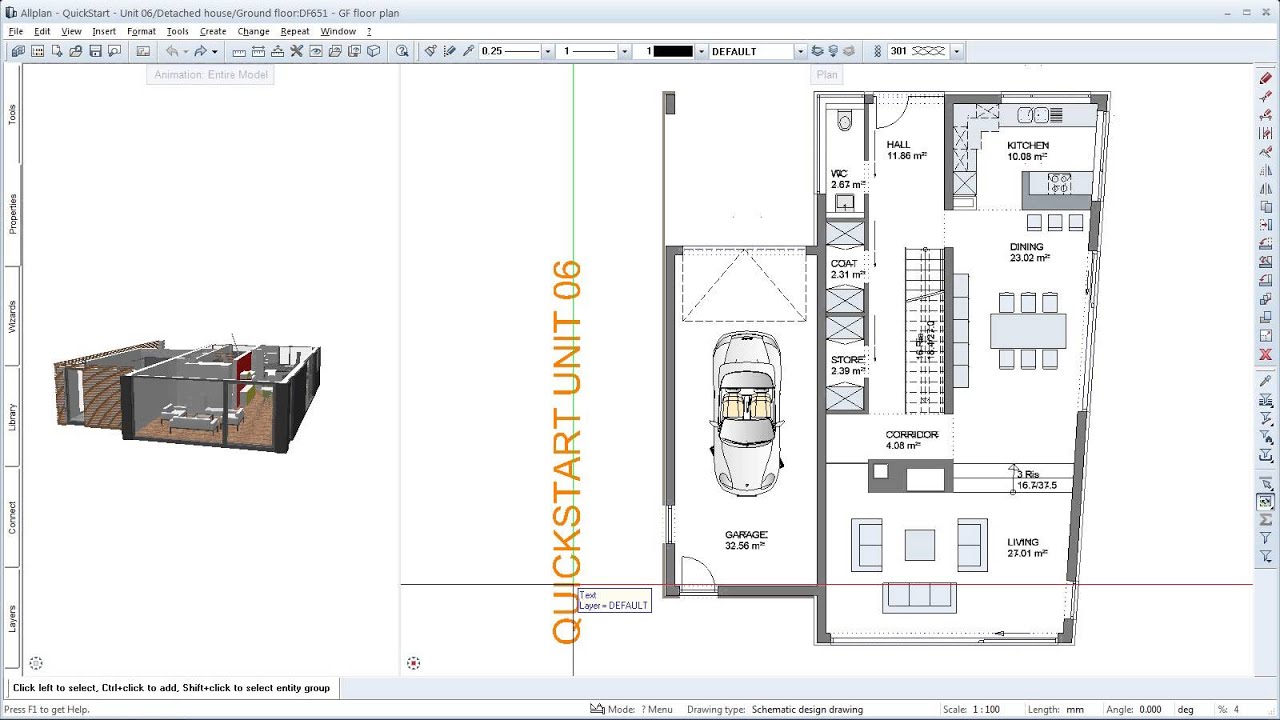
Task: Open the Edit menu
Action: pyautogui.click(x=42, y=31)
